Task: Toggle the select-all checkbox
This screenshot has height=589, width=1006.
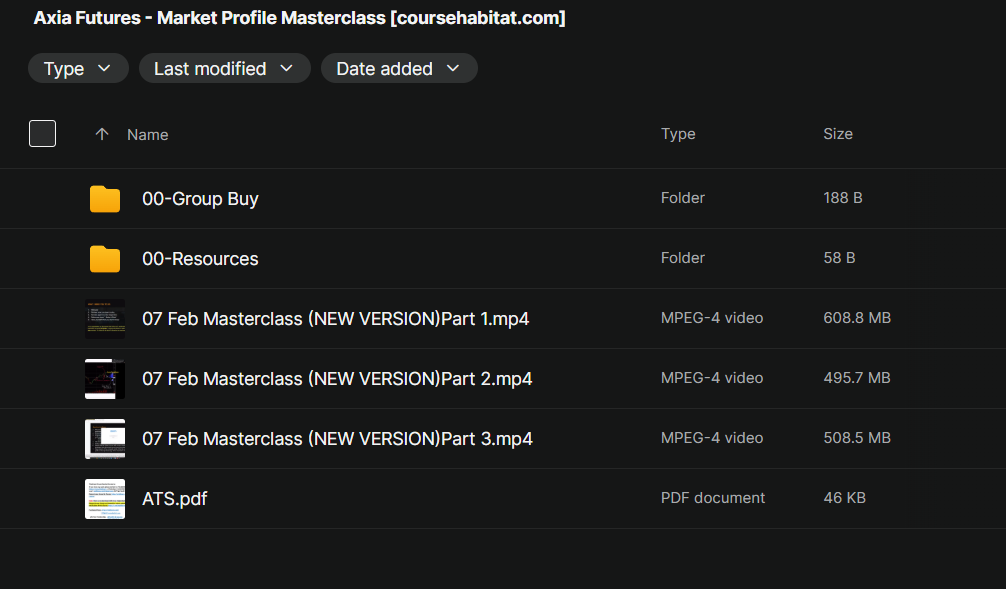Action: [42, 133]
